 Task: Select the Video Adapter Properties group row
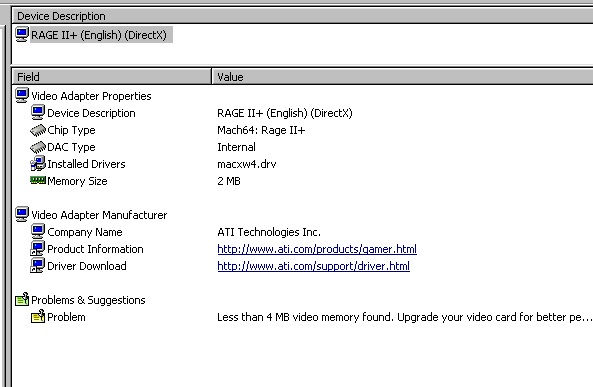(x=91, y=96)
